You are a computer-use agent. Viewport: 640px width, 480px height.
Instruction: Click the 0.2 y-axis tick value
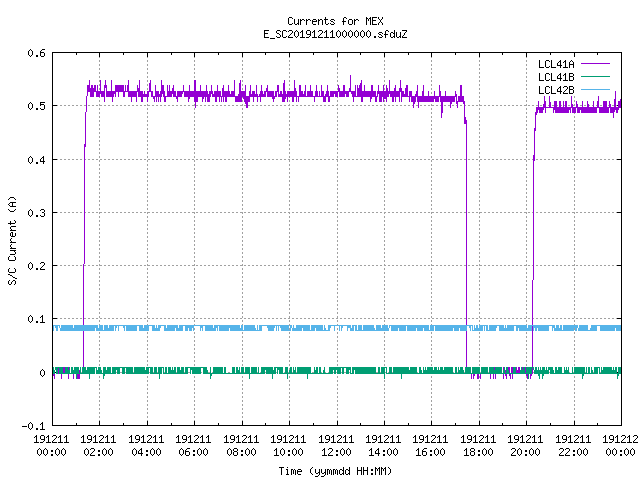36,266
